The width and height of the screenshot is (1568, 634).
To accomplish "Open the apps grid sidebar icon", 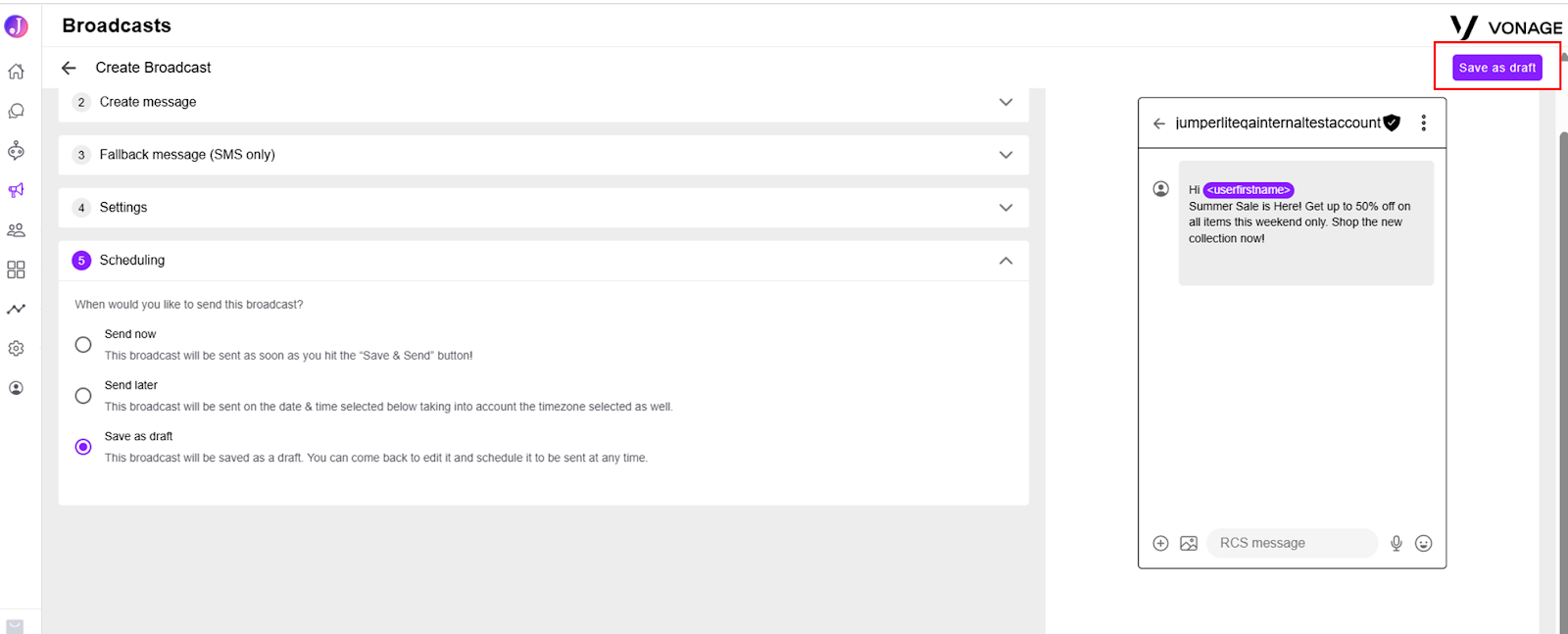I will (16, 269).
